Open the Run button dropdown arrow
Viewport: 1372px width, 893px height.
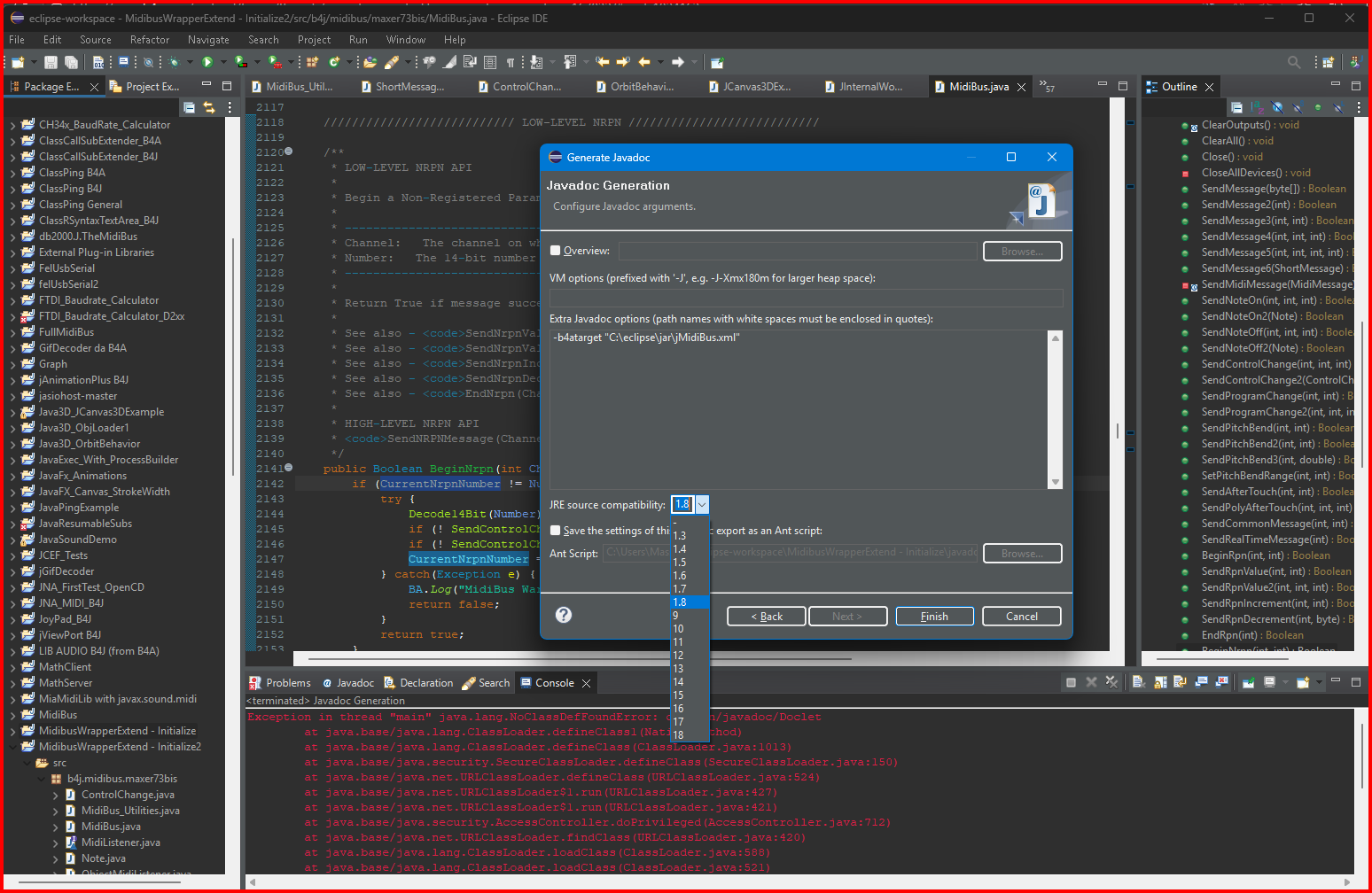click(x=222, y=62)
